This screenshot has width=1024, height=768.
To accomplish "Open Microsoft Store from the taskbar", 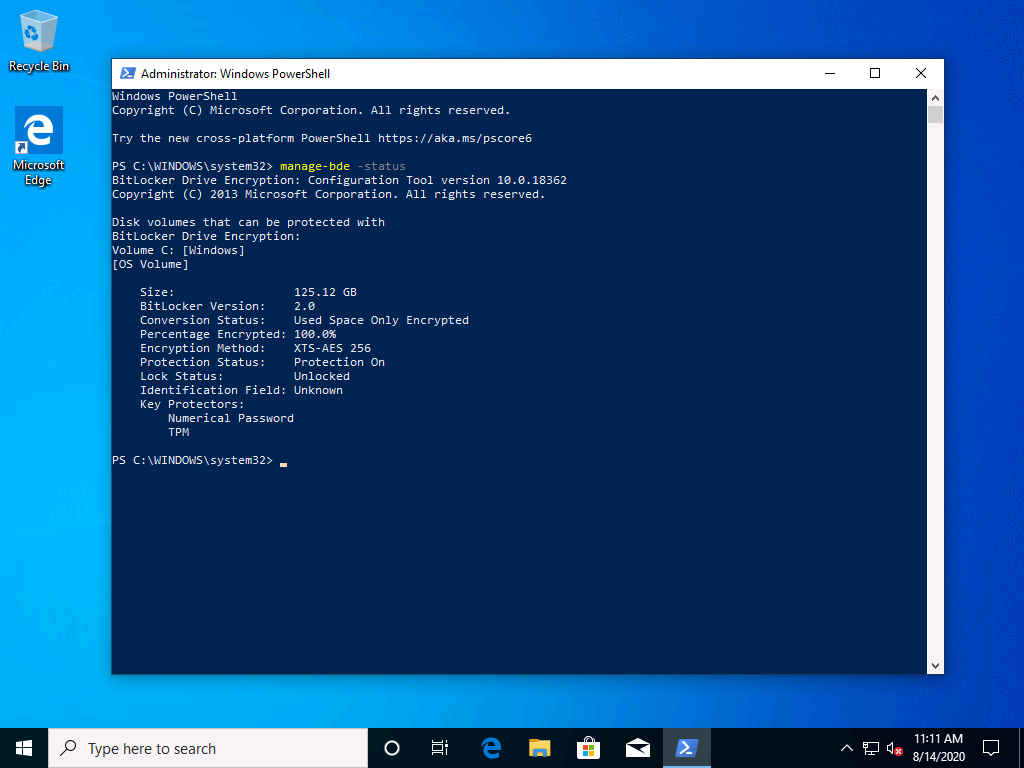I will pos(588,748).
